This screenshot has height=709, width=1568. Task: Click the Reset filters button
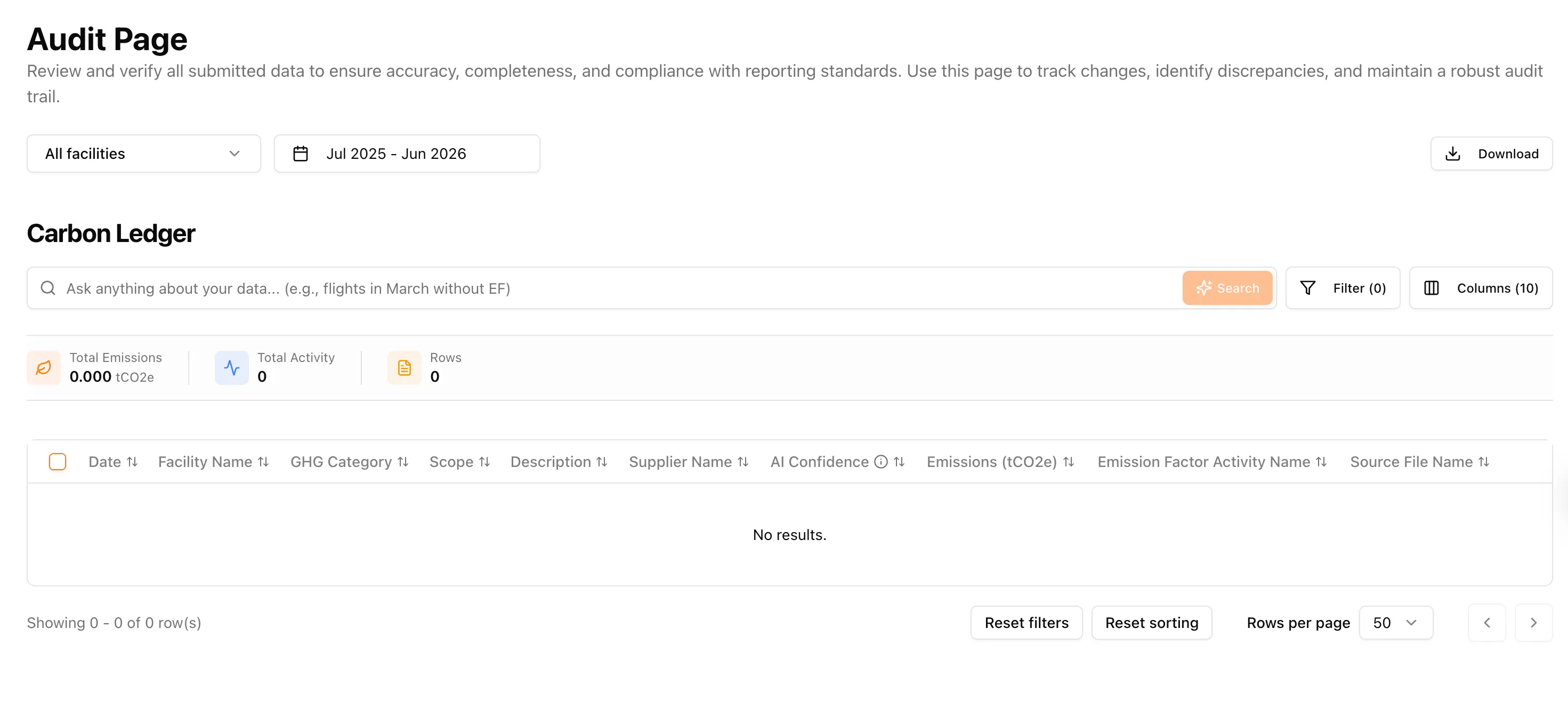point(1027,622)
